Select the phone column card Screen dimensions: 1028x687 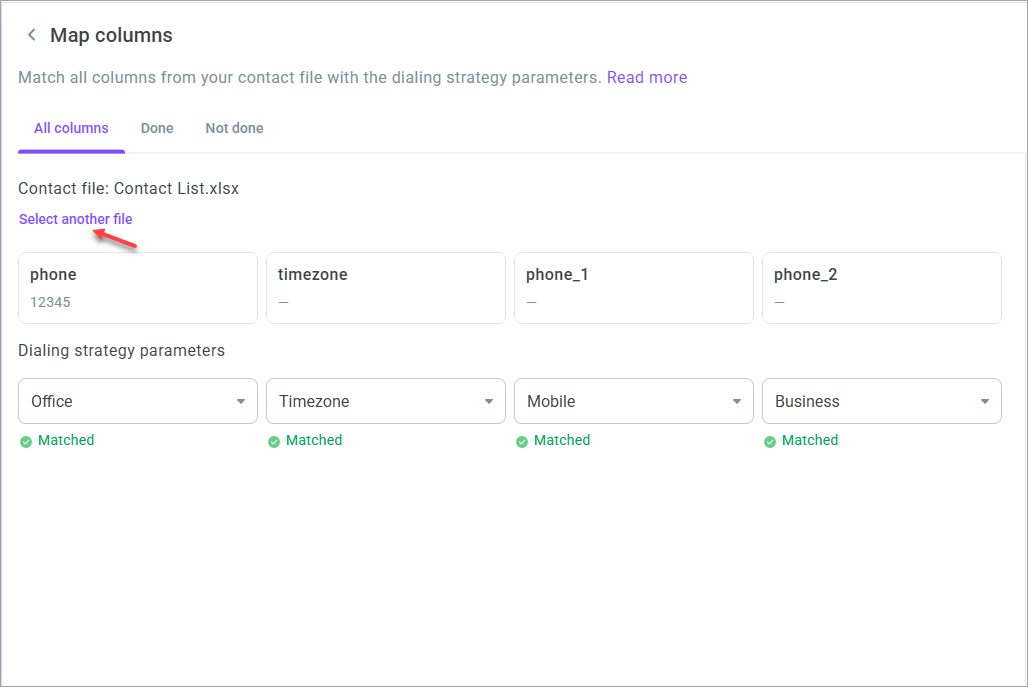pos(138,288)
